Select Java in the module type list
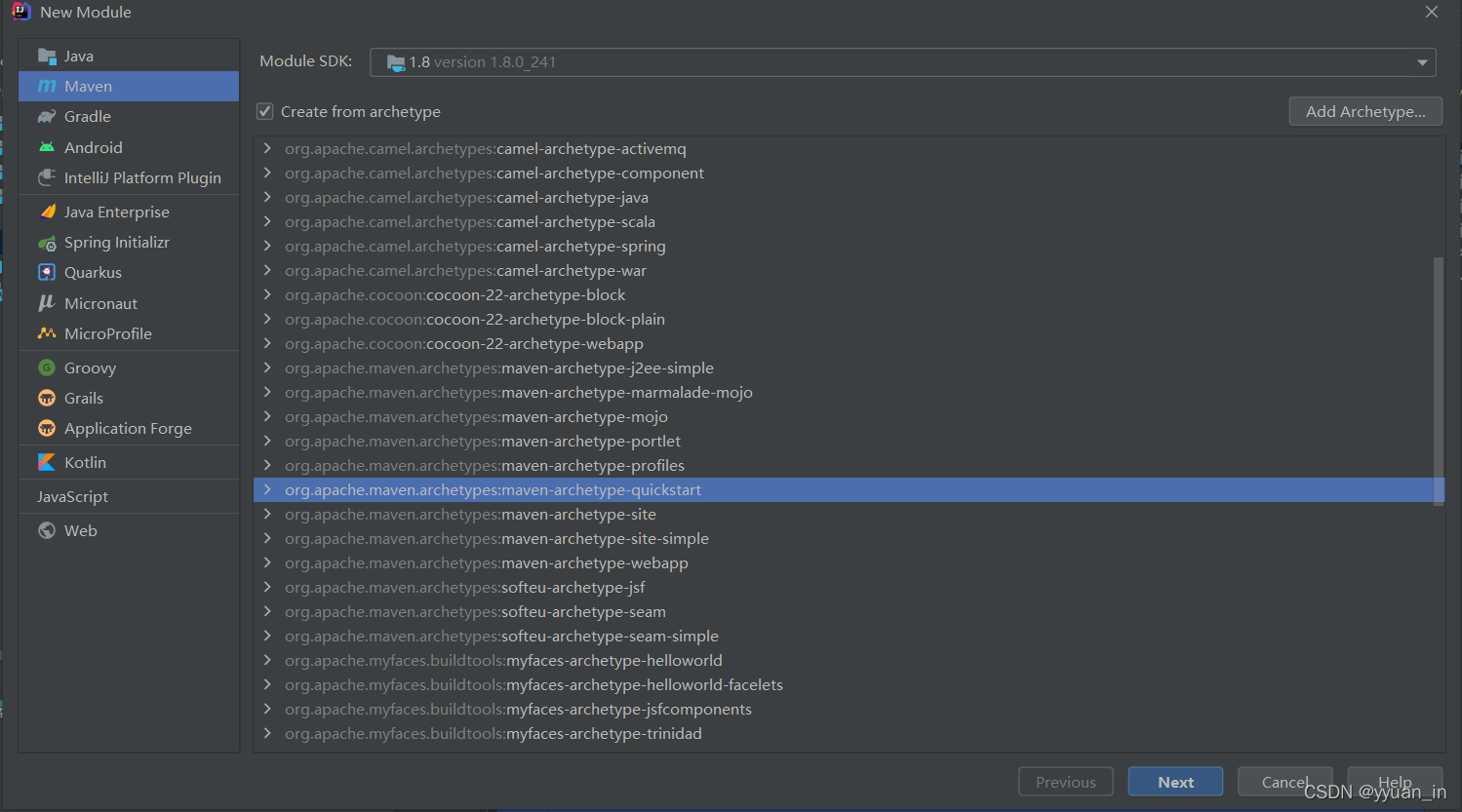 click(129, 57)
